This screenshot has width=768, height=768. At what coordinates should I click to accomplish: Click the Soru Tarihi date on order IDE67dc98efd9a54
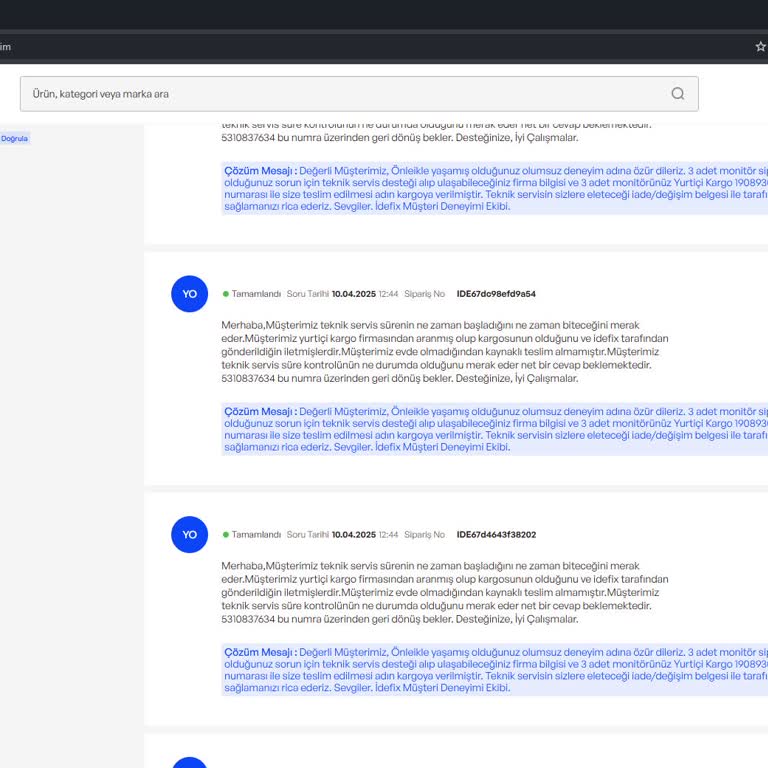pyautogui.click(x=353, y=294)
